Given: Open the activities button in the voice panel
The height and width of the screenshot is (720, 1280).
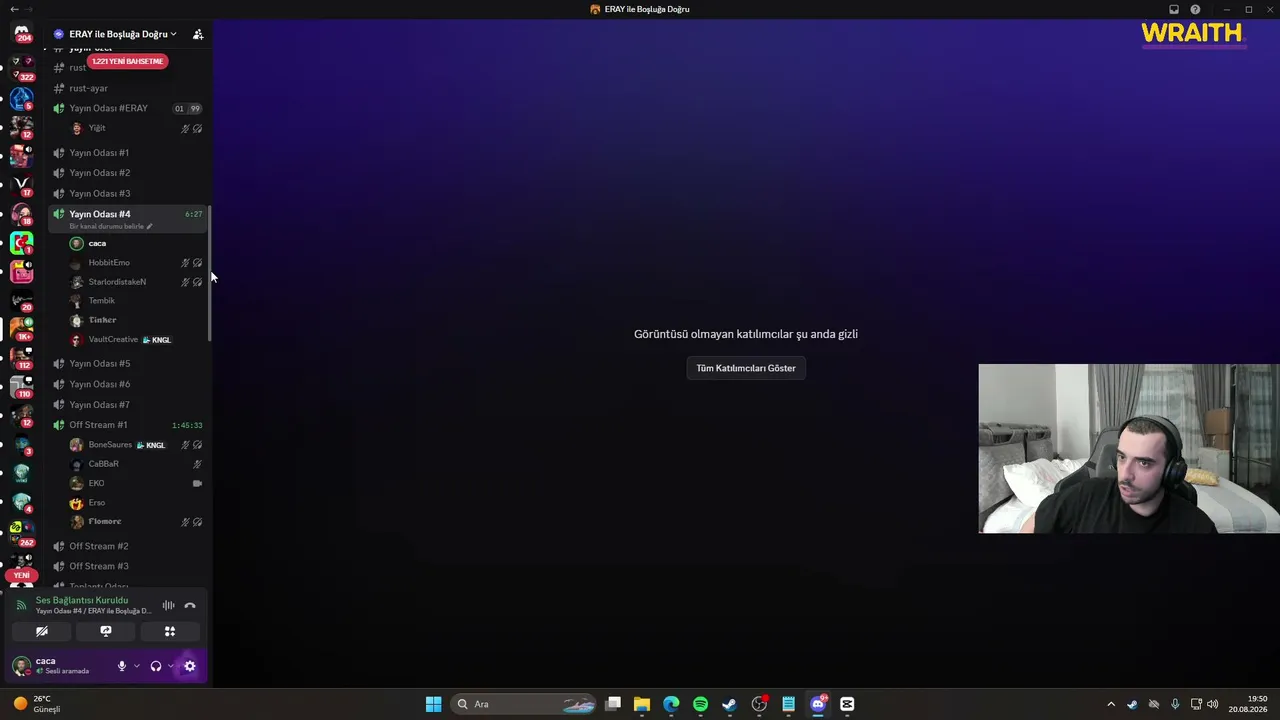Looking at the screenshot, I should (170, 631).
